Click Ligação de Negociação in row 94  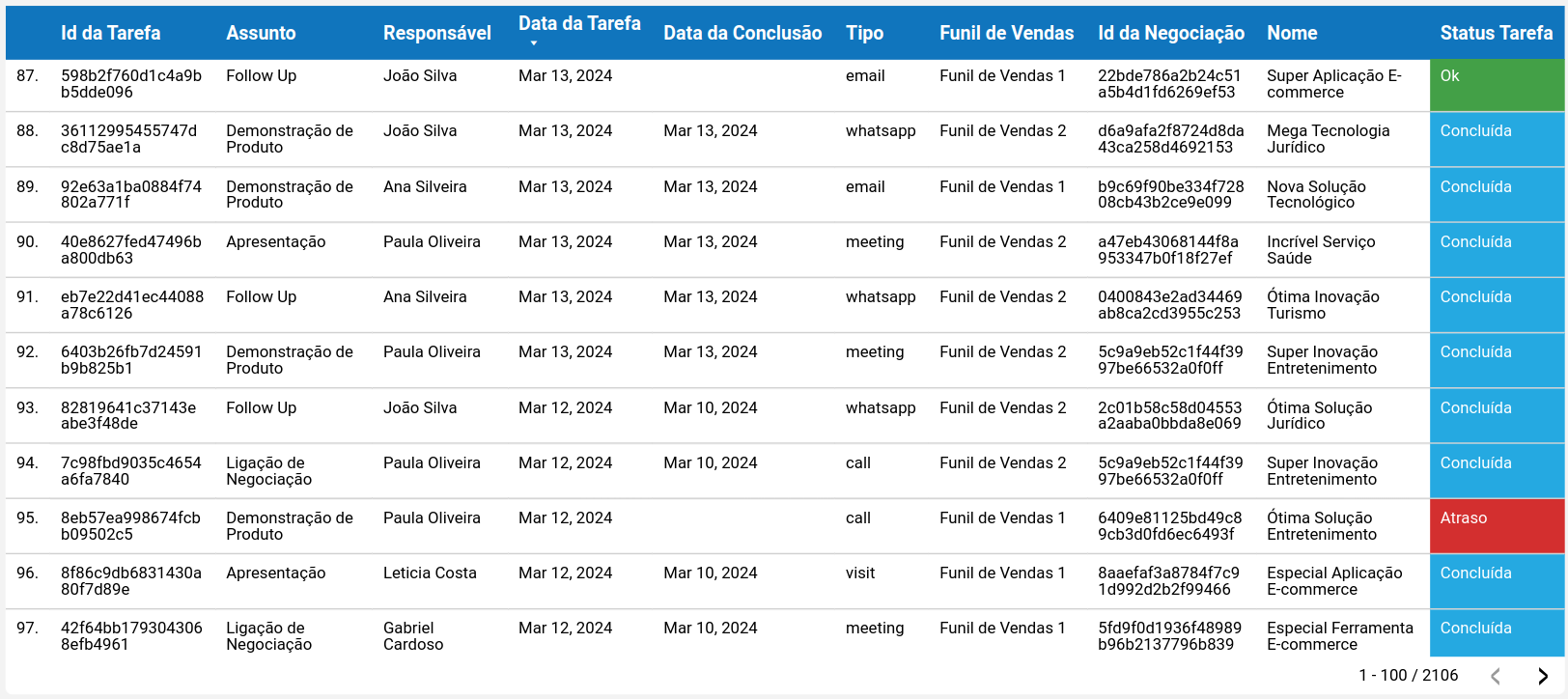point(269,471)
